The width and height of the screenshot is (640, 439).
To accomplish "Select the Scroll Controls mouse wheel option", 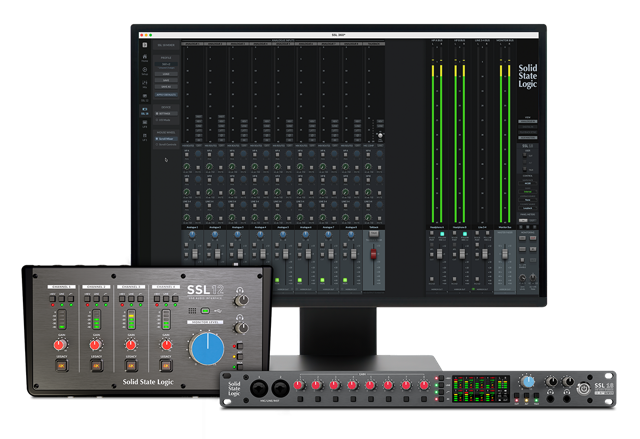I will point(166,144).
